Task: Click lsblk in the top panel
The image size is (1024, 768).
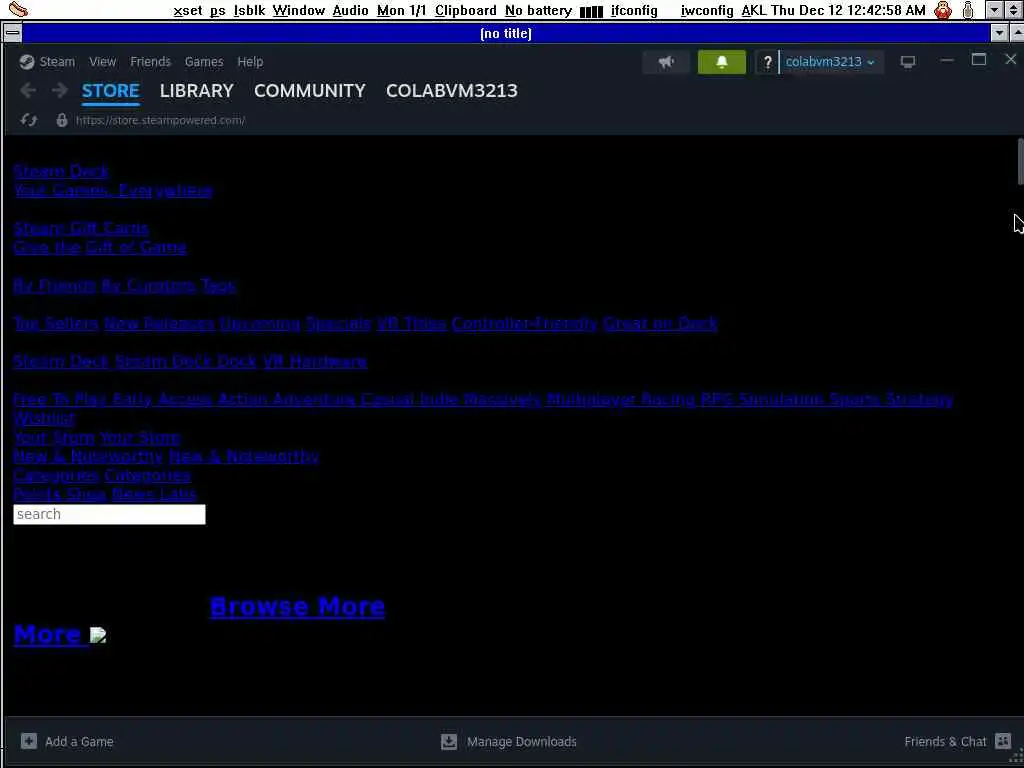Action: [249, 10]
